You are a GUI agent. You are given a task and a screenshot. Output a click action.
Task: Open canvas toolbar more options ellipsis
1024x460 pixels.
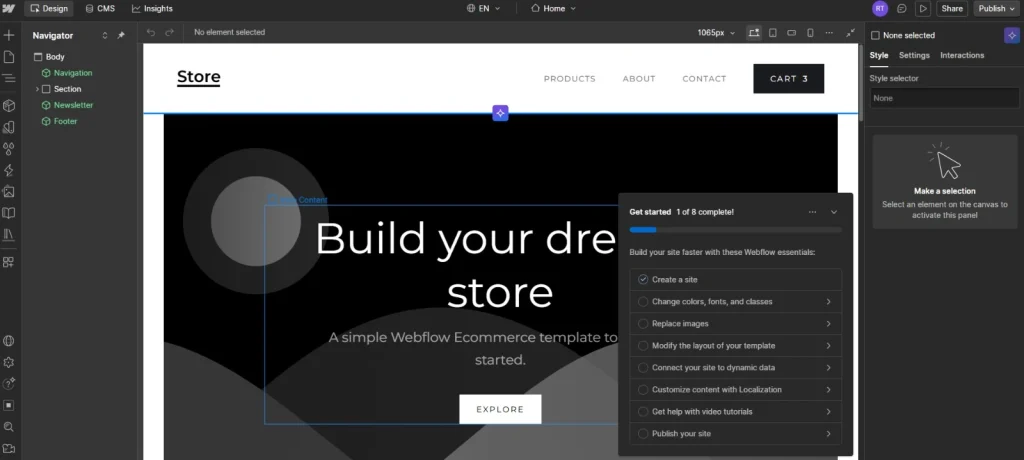click(829, 33)
